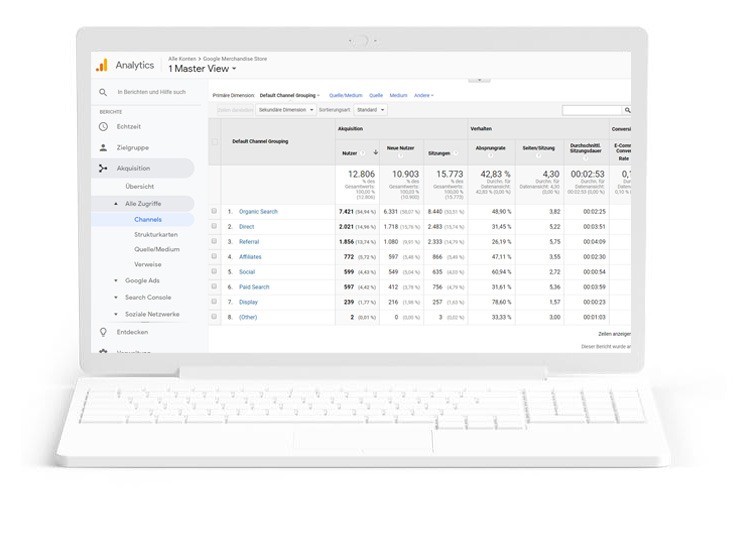Click the total bounce rate 42,83 %
The height and width of the screenshot is (548, 739).
click(x=495, y=174)
